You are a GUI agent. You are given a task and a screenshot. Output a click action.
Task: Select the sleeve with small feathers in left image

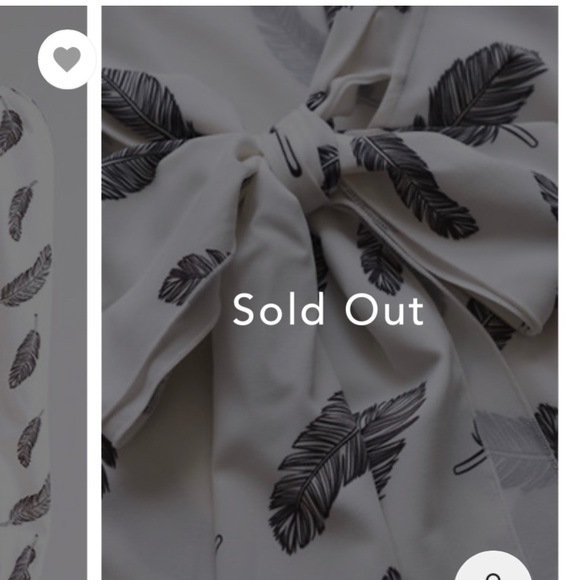pyautogui.click(x=26, y=333)
